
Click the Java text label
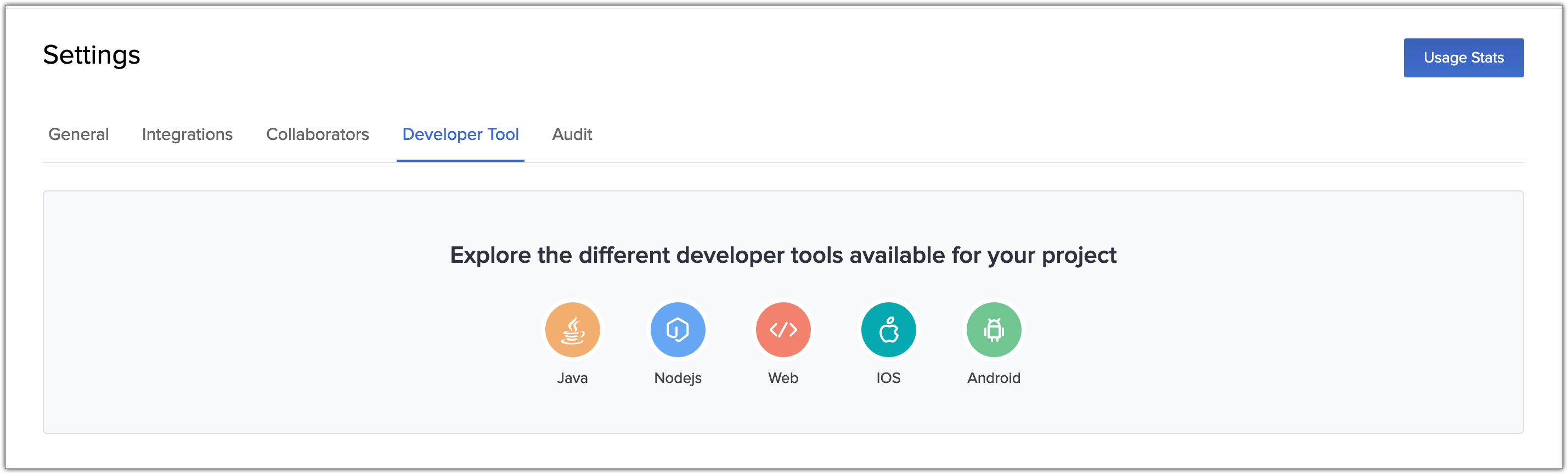(x=572, y=378)
